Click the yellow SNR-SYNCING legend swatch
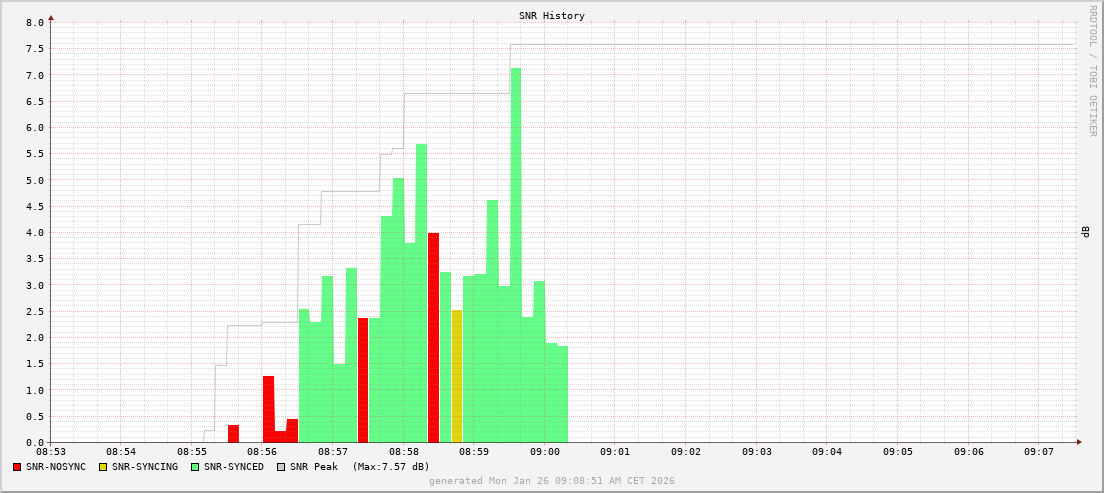This screenshot has width=1104, height=493. click(102, 467)
